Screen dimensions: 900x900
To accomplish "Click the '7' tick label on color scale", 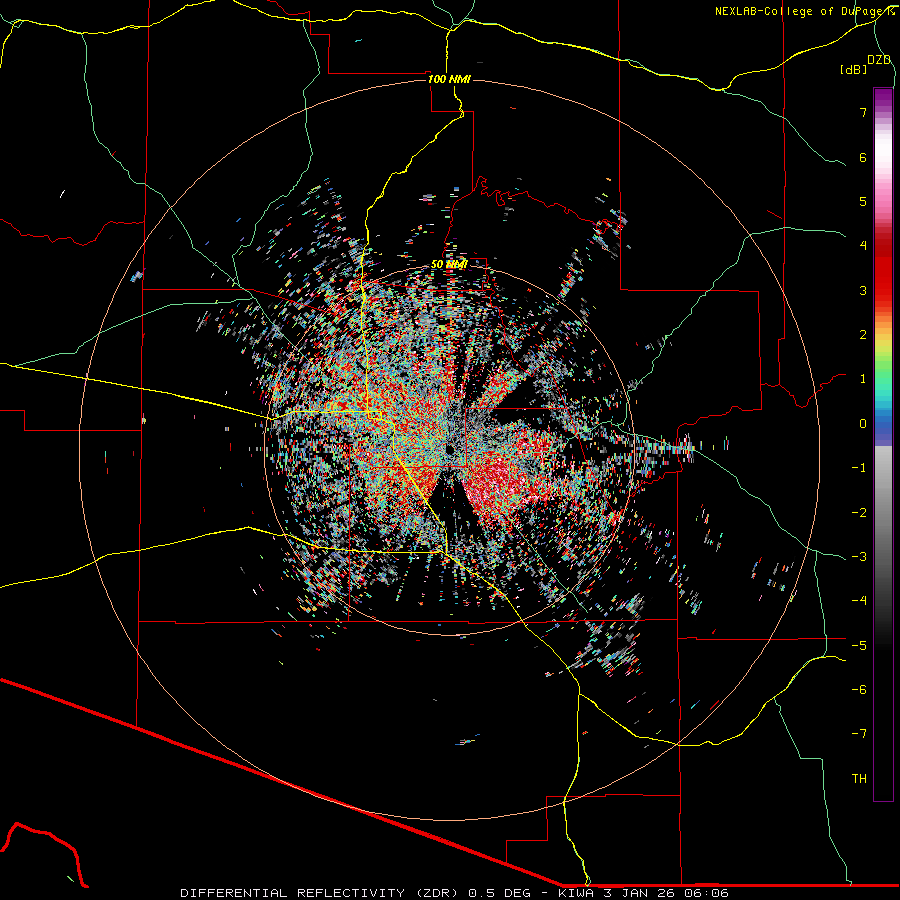I will tap(863, 112).
